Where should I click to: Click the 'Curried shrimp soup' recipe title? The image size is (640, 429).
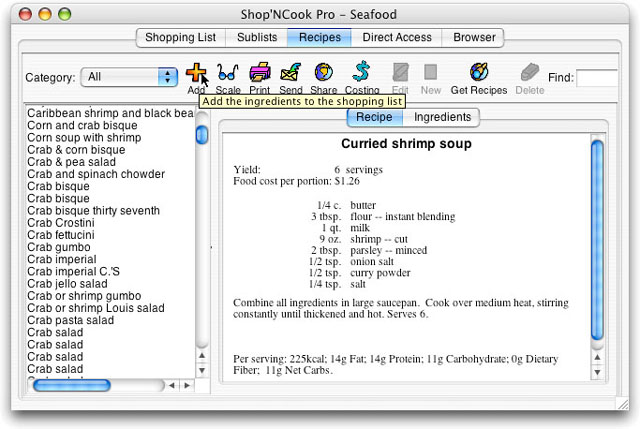pos(406,144)
